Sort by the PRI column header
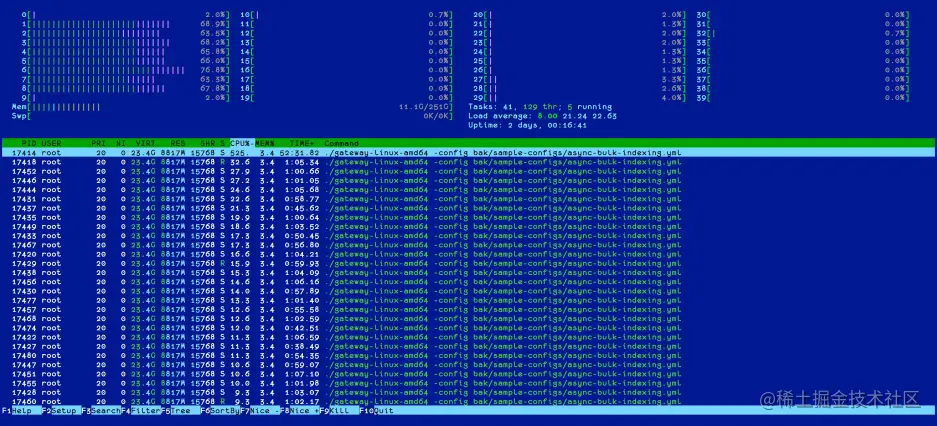 (x=99, y=143)
